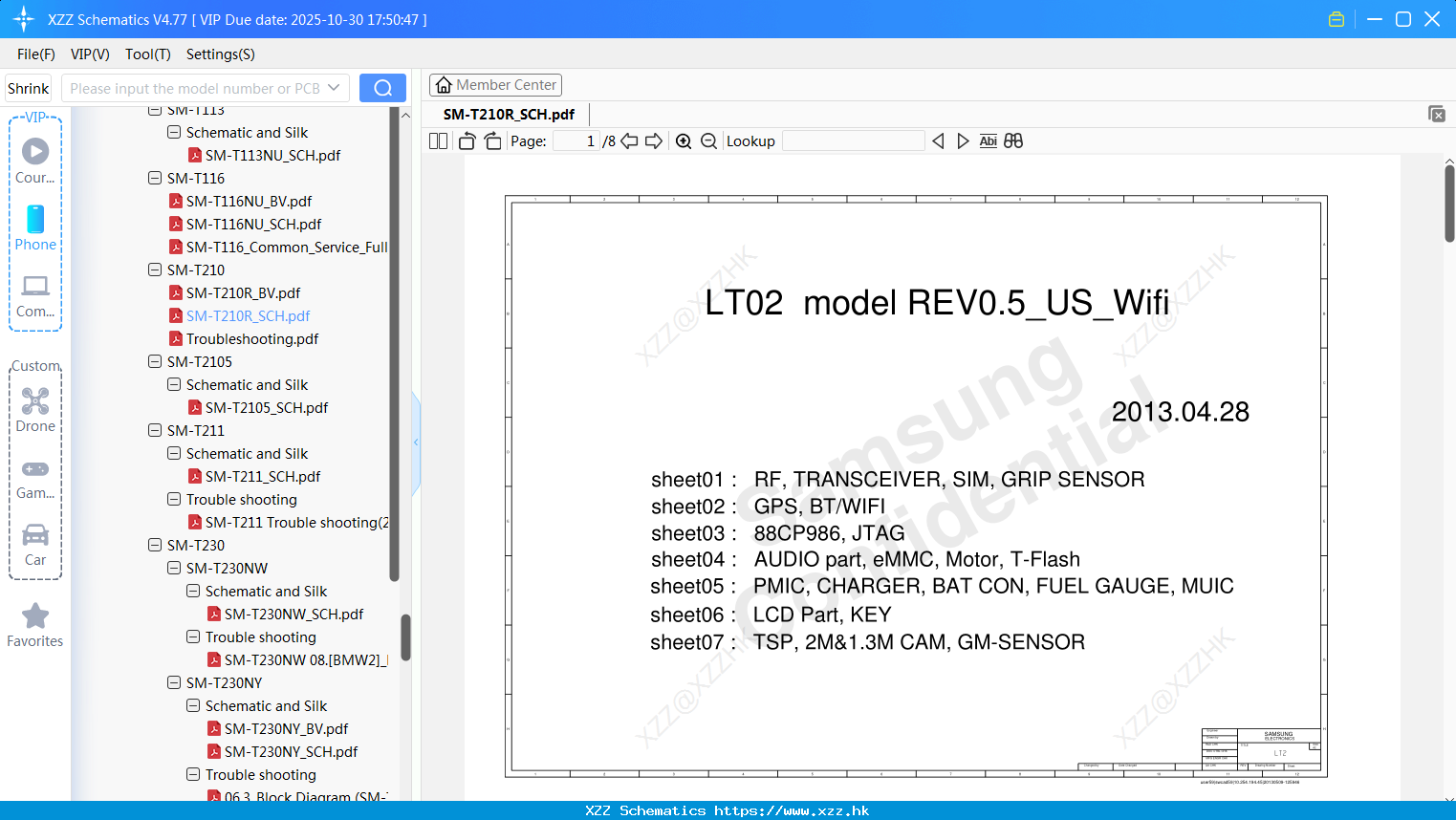
Task: Open SM-T211_SCH.pdf
Action: click(x=263, y=476)
